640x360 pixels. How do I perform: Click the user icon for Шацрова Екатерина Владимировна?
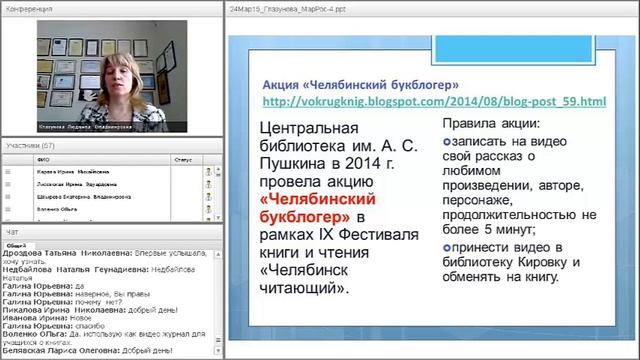point(209,197)
